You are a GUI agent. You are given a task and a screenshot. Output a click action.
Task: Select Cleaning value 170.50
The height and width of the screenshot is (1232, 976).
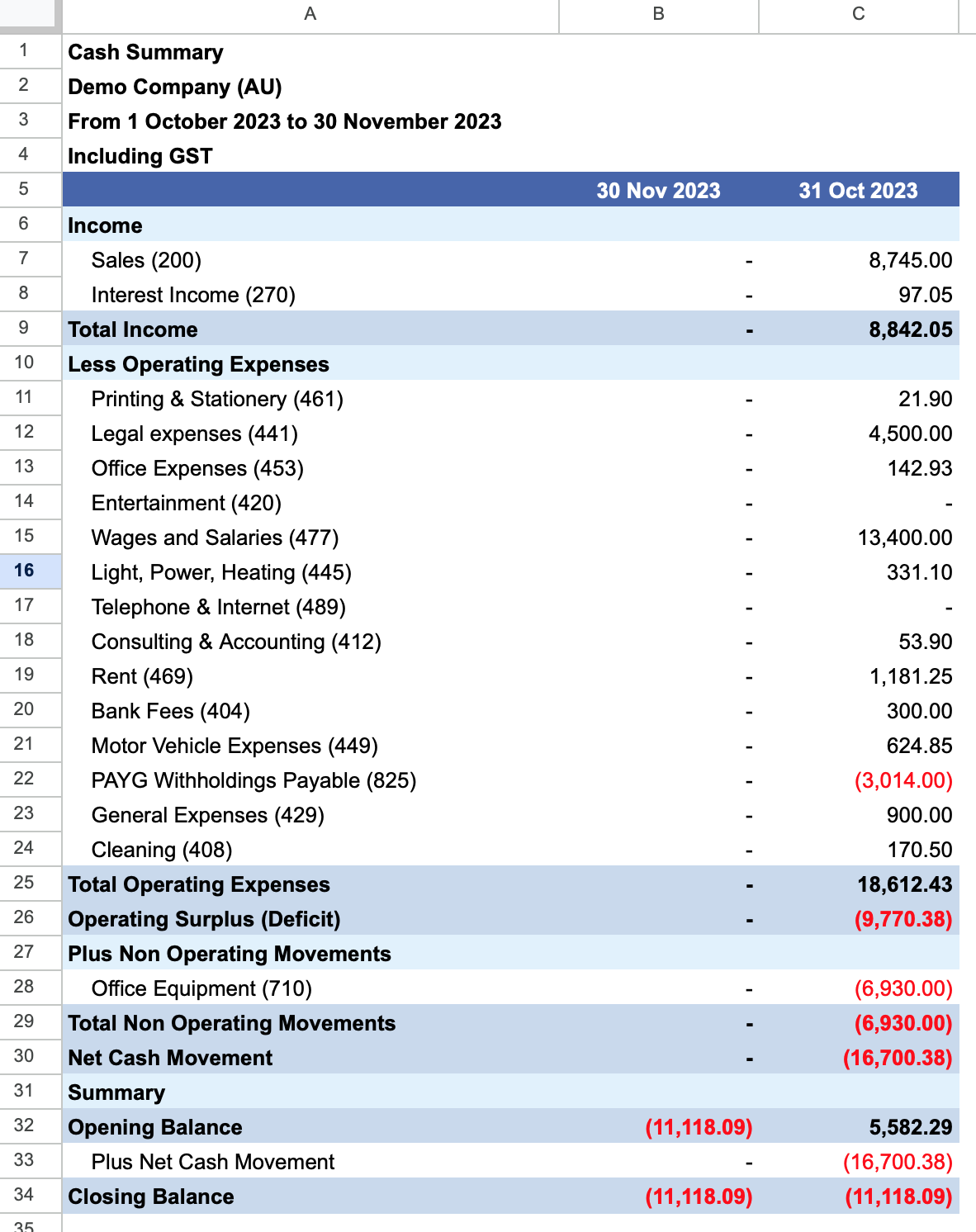tap(919, 850)
